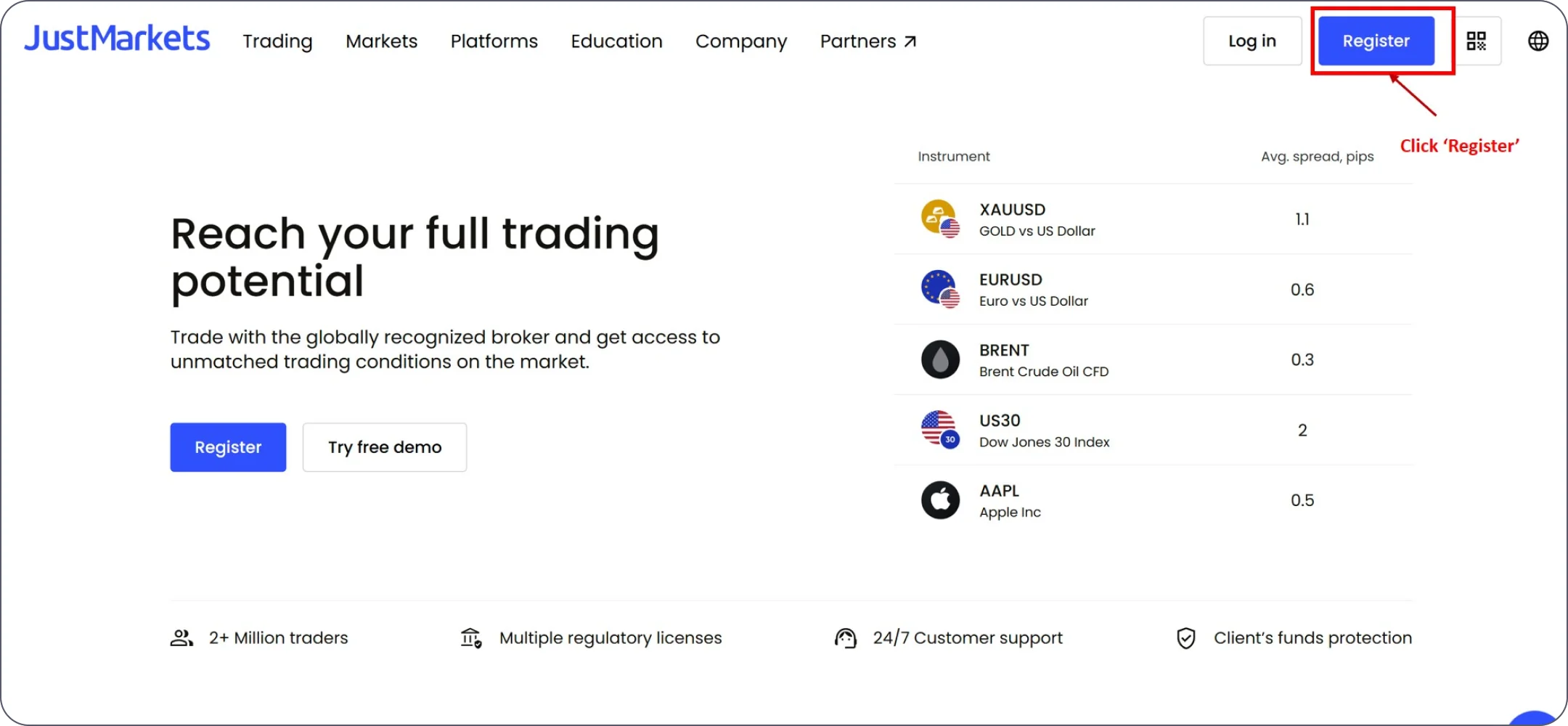Open the Education menu
Image resolution: width=1568 pixels, height=726 pixels.
pyautogui.click(x=616, y=41)
